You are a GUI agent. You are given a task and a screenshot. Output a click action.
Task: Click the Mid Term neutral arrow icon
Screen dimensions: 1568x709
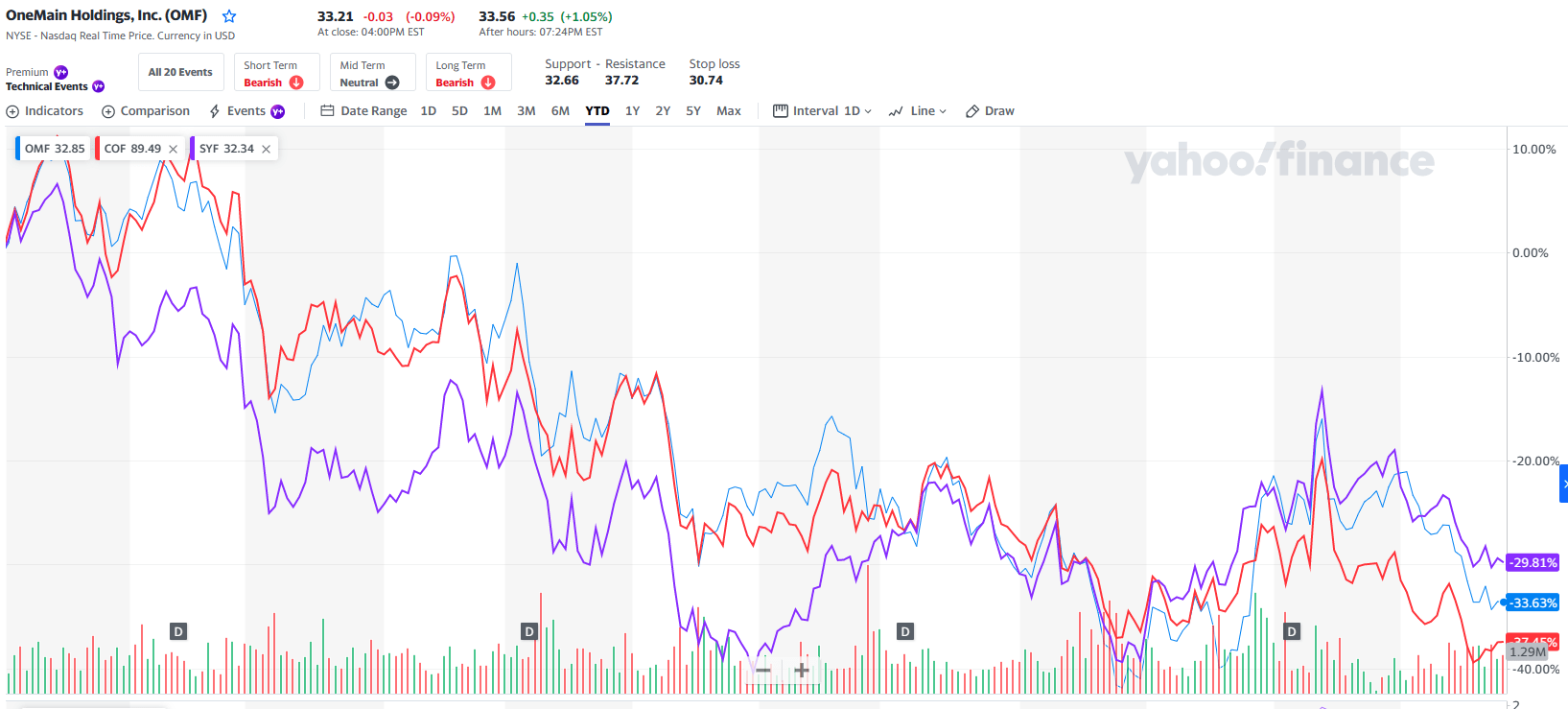tap(392, 83)
